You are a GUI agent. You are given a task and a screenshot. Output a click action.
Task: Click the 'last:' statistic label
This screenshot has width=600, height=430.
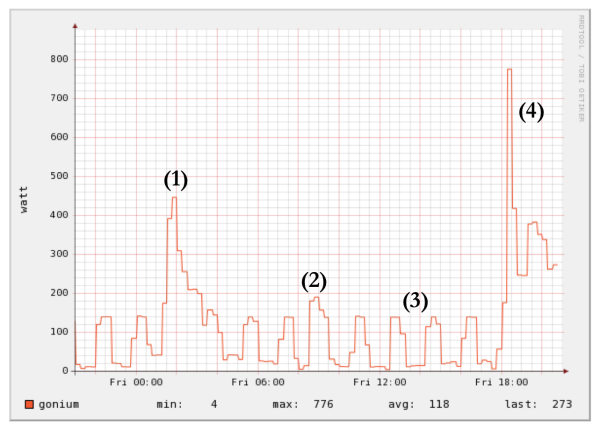[521, 404]
